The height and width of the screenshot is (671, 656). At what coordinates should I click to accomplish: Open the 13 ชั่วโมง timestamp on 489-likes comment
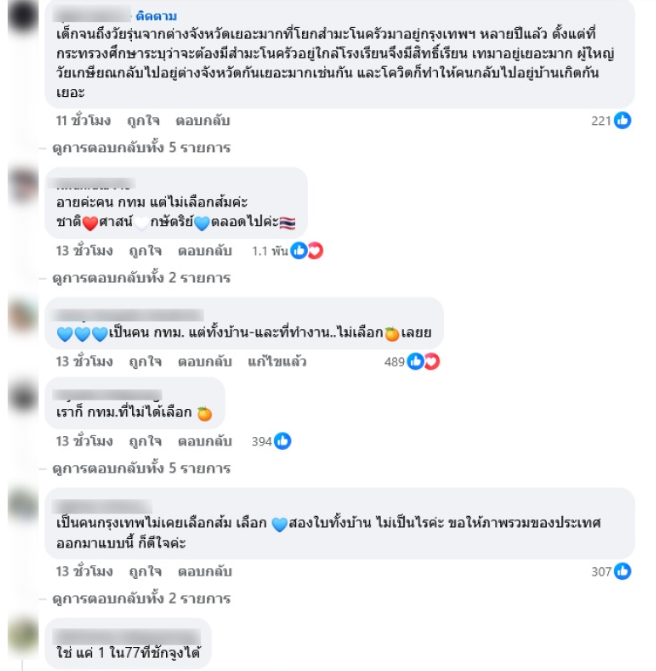pyautogui.click(x=84, y=362)
